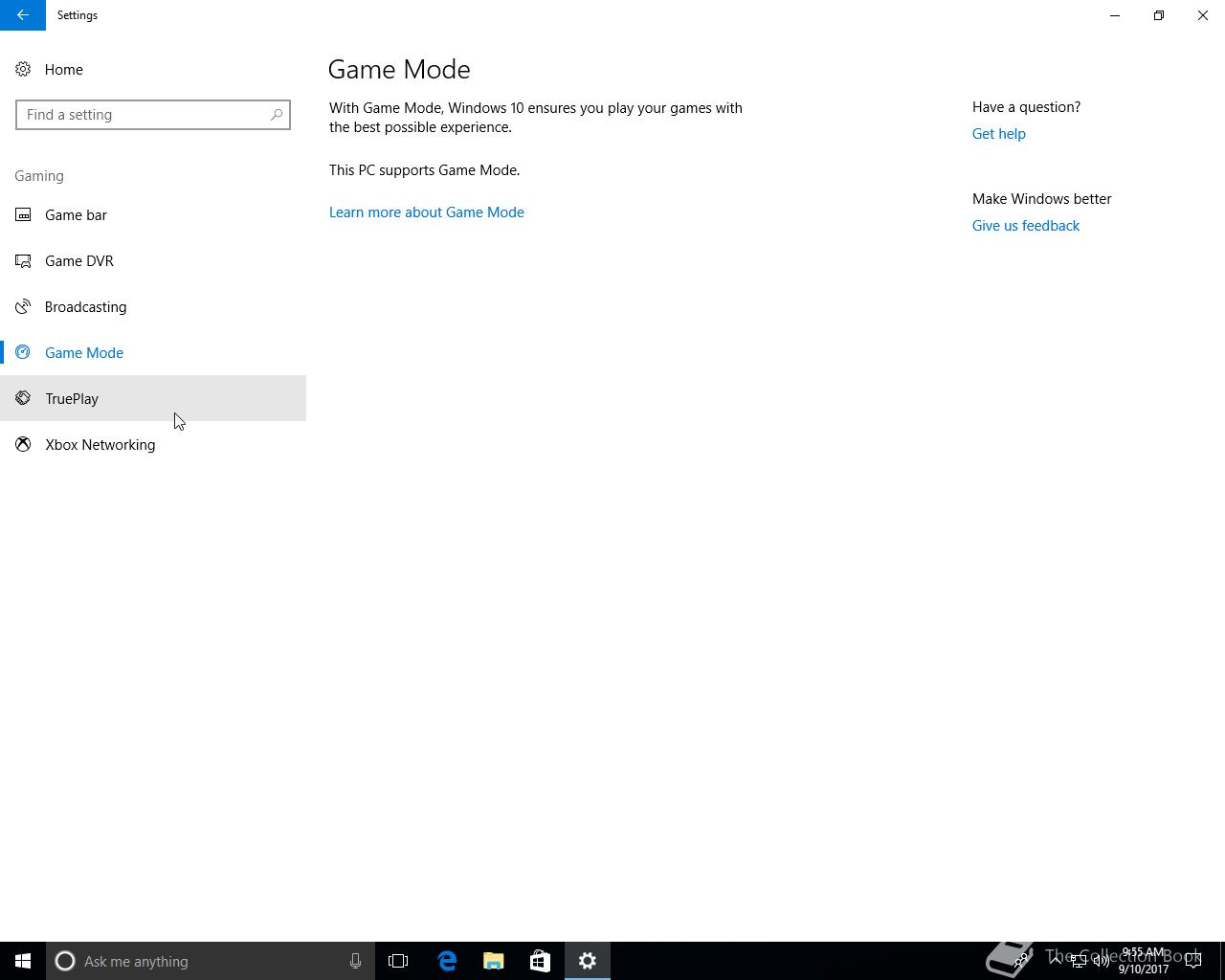Click the Game Mode sidebar icon

pos(23,352)
